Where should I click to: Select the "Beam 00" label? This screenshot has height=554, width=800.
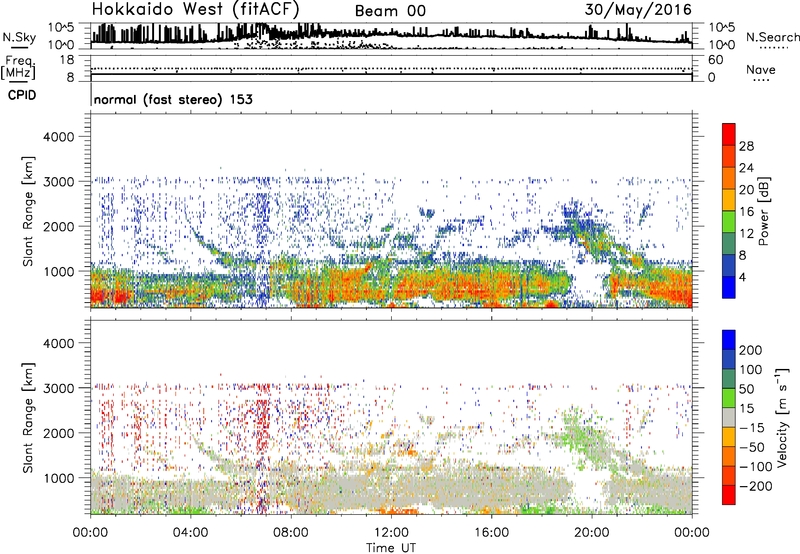click(x=390, y=11)
